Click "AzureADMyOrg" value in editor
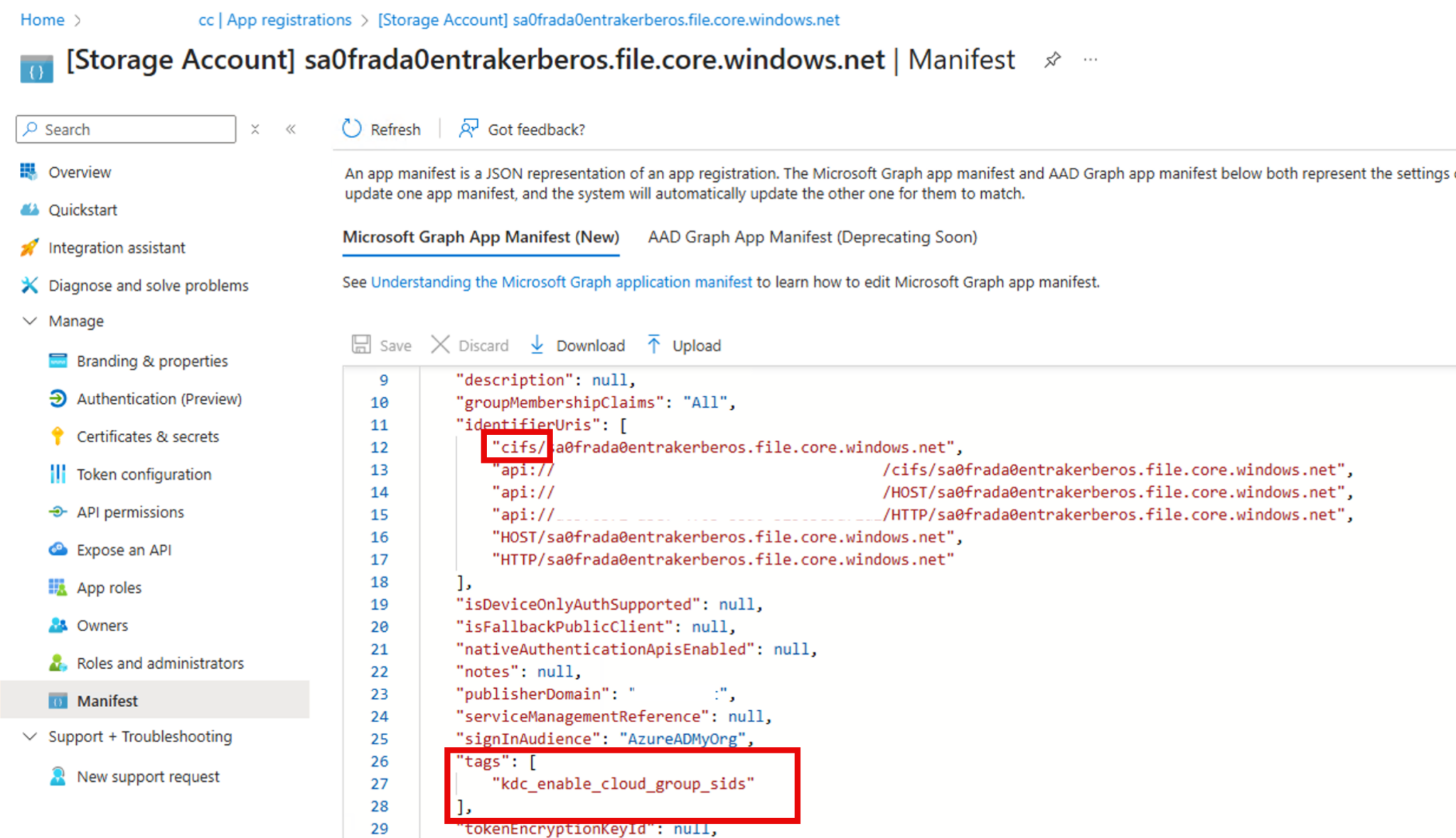Image resolution: width=1456 pixels, height=838 pixels. (x=682, y=738)
